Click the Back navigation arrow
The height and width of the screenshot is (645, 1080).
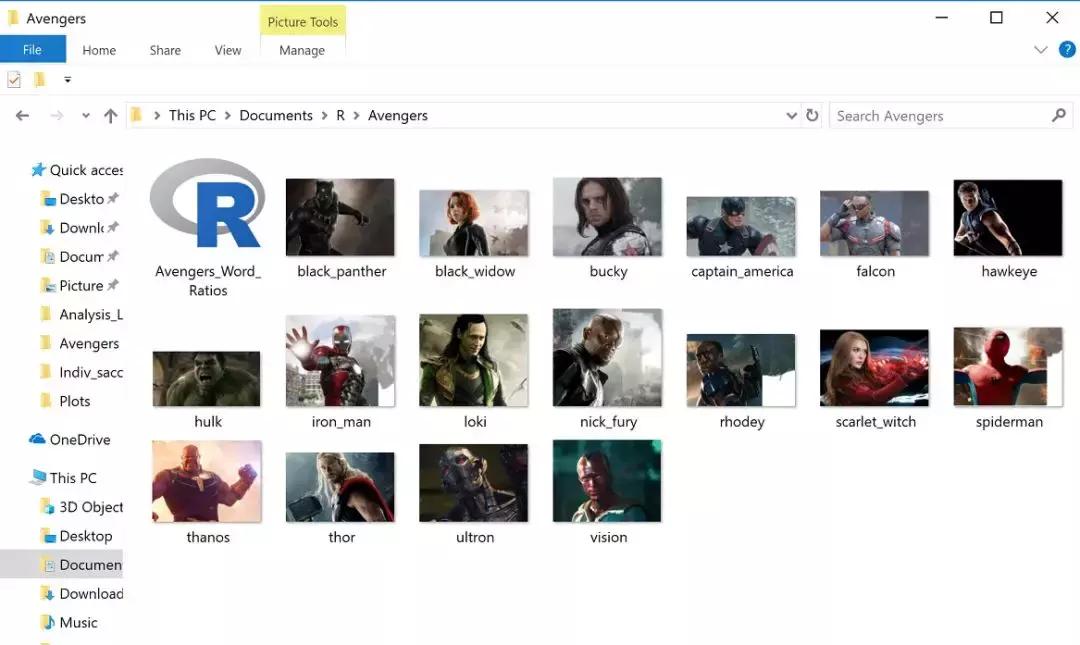click(22, 116)
